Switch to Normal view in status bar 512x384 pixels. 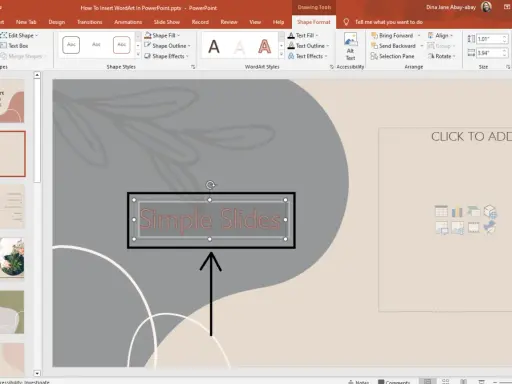coord(428,381)
